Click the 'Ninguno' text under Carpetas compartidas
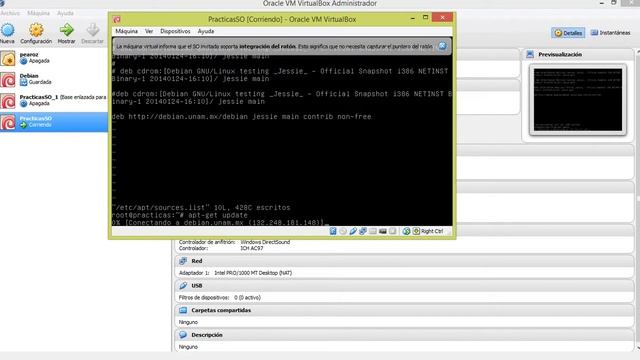Screen dimensions: 640x360 click(x=188, y=322)
